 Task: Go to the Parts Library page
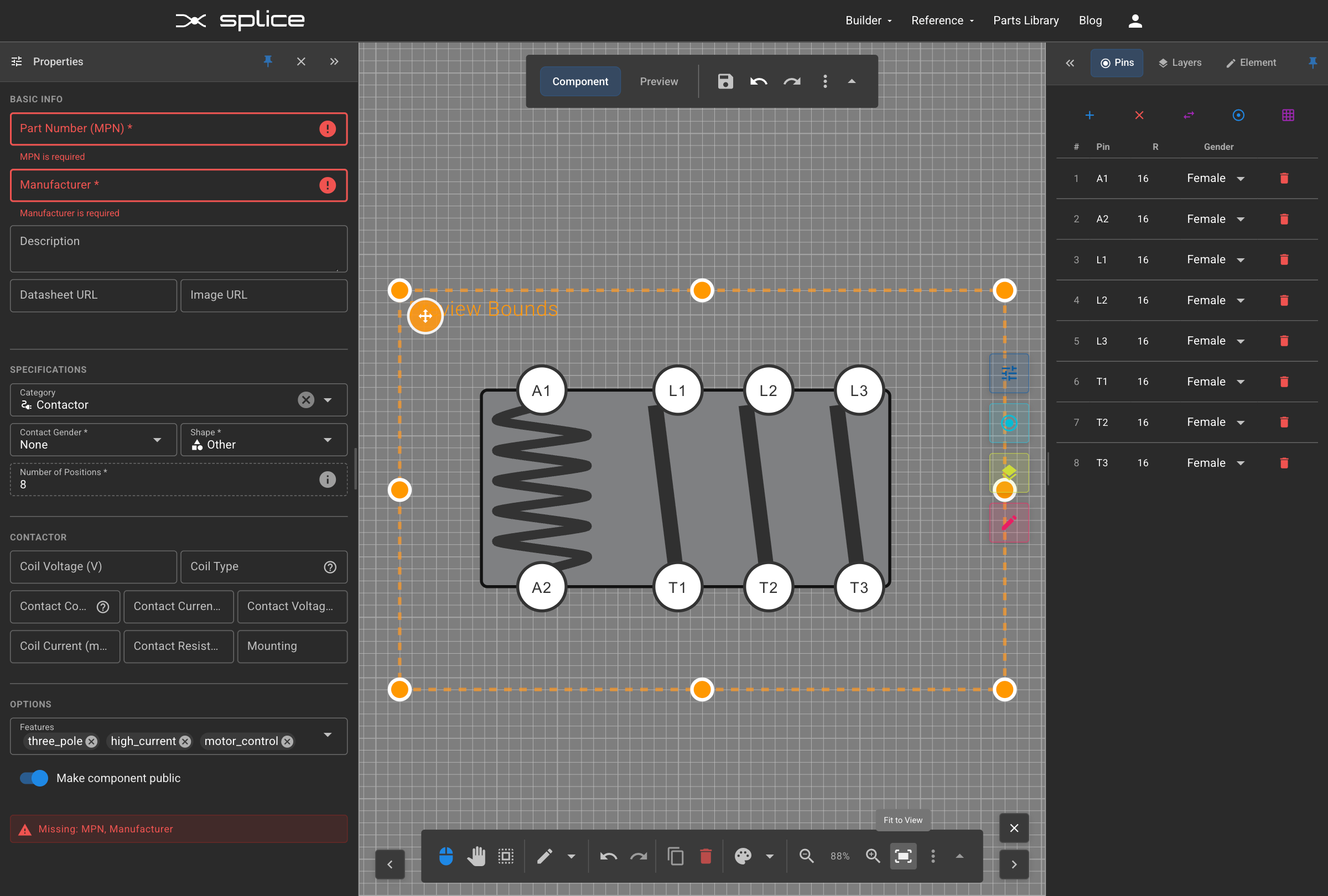pyautogui.click(x=1026, y=20)
